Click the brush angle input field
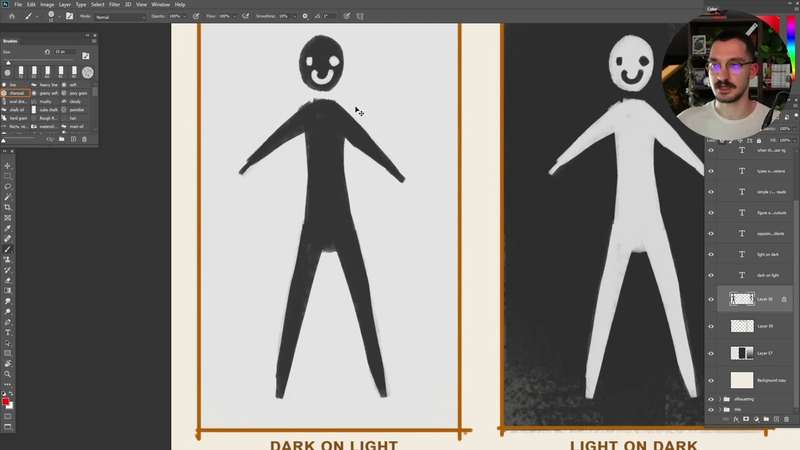This screenshot has height=450, width=800. (330, 16)
